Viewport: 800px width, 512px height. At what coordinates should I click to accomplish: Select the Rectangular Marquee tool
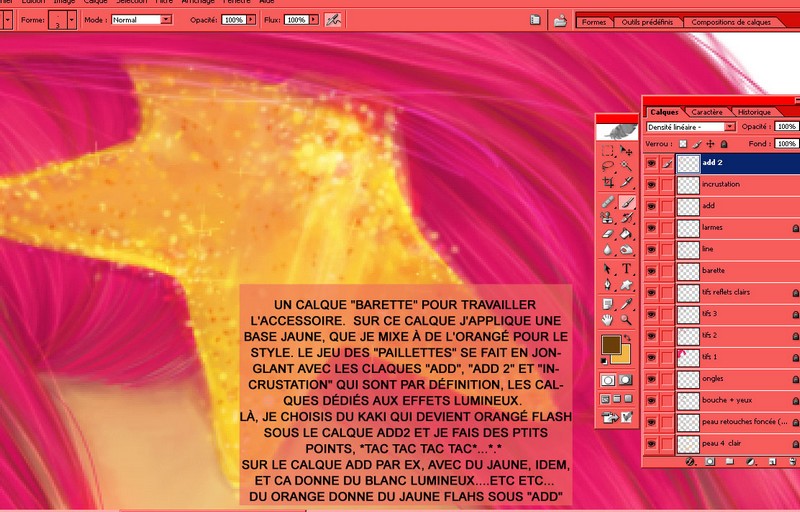pyautogui.click(x=607, y=150)
